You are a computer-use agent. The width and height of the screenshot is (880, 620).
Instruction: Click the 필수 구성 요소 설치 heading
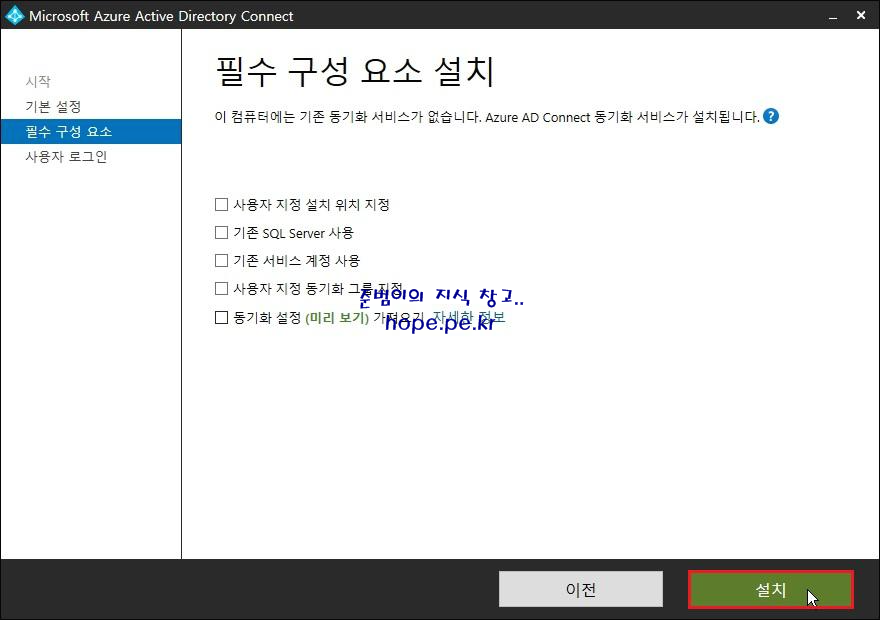coord(355,72)
